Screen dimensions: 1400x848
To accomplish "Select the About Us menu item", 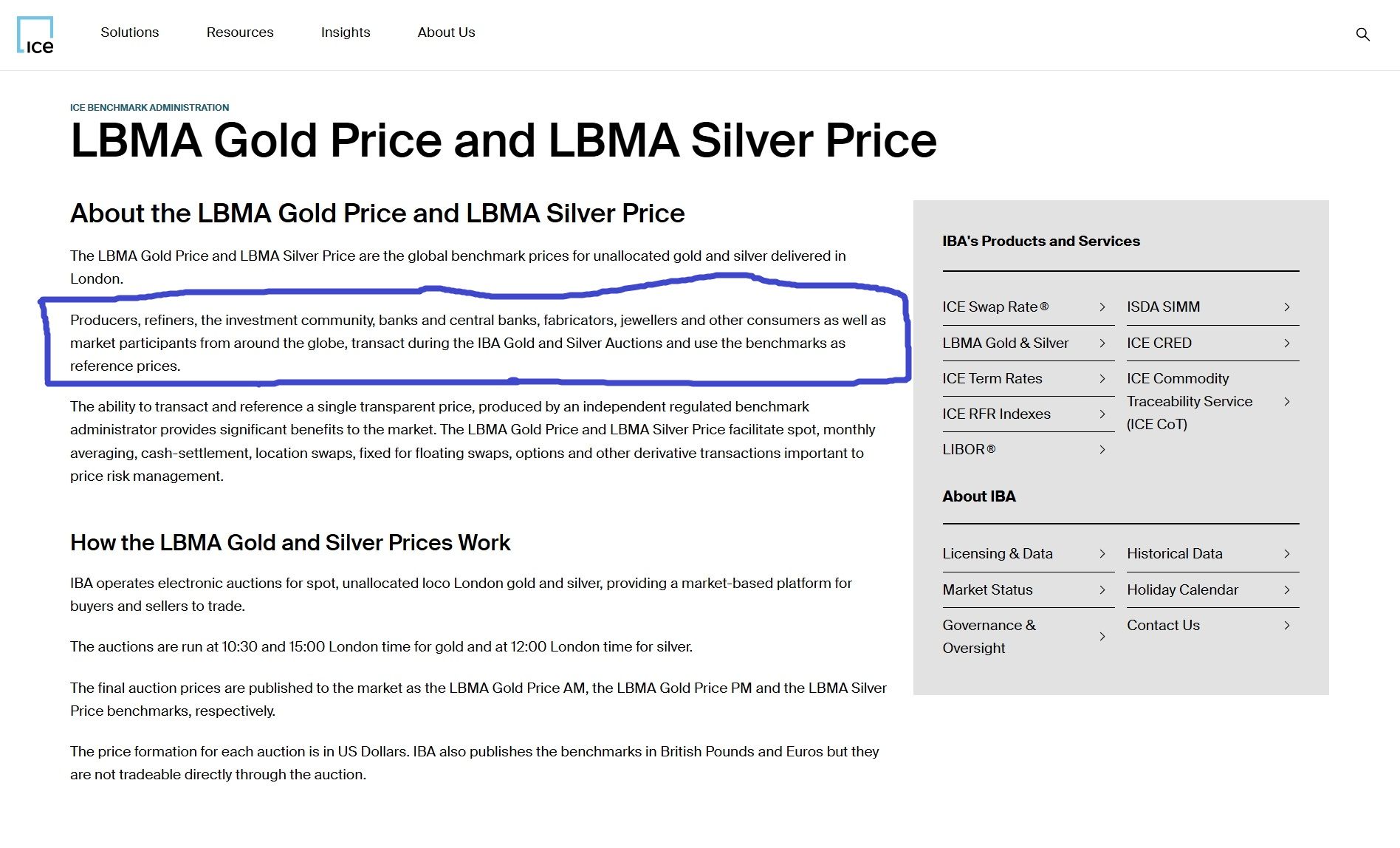I will click(x=446, y=33).
